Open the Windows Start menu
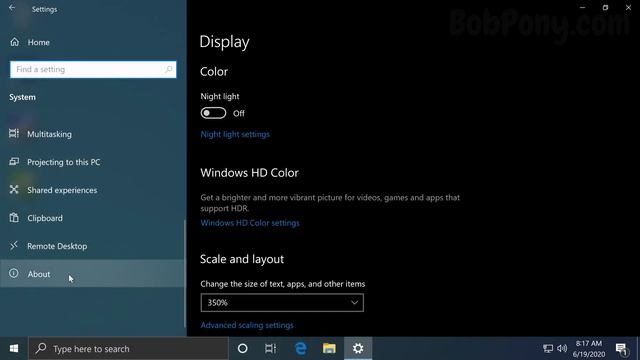 (x=14, y=349)
